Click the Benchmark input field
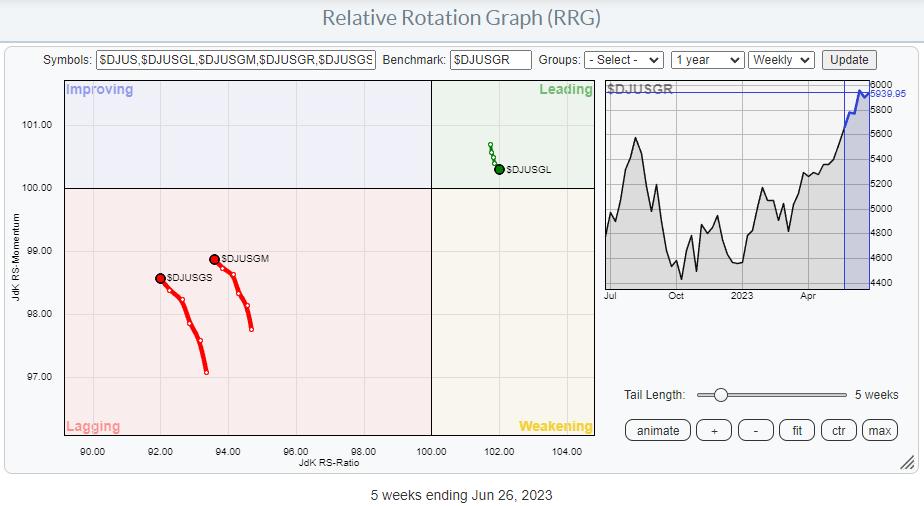This screenshot has height=506, width=924. tap(490, 60)
